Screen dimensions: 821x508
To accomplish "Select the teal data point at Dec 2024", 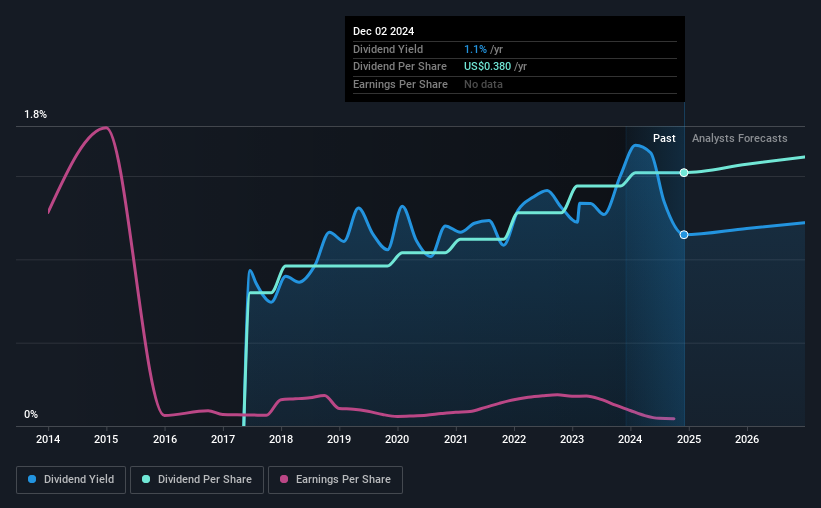I will (x=684, y=173).
